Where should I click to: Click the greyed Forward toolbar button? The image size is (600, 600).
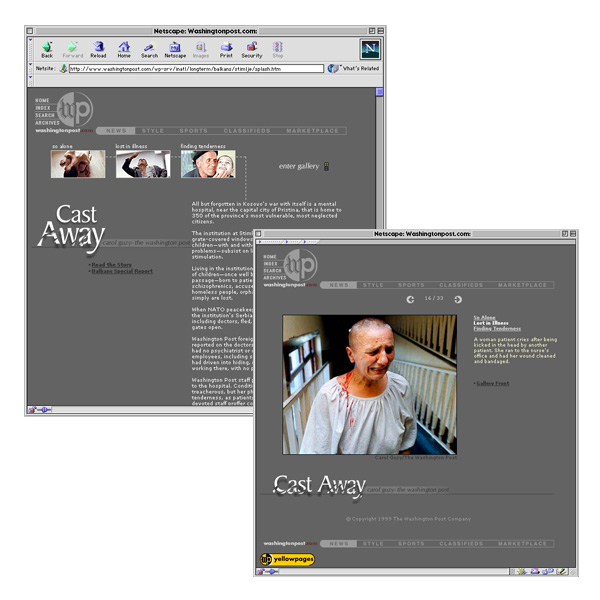coord(73,50)
